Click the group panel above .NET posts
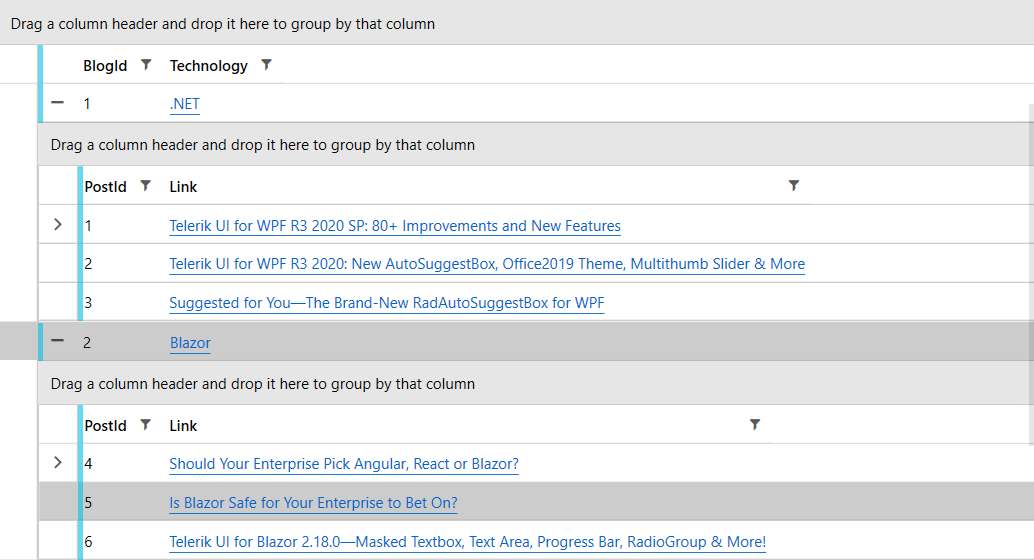The image size is (1034, 560). point(262,145)
